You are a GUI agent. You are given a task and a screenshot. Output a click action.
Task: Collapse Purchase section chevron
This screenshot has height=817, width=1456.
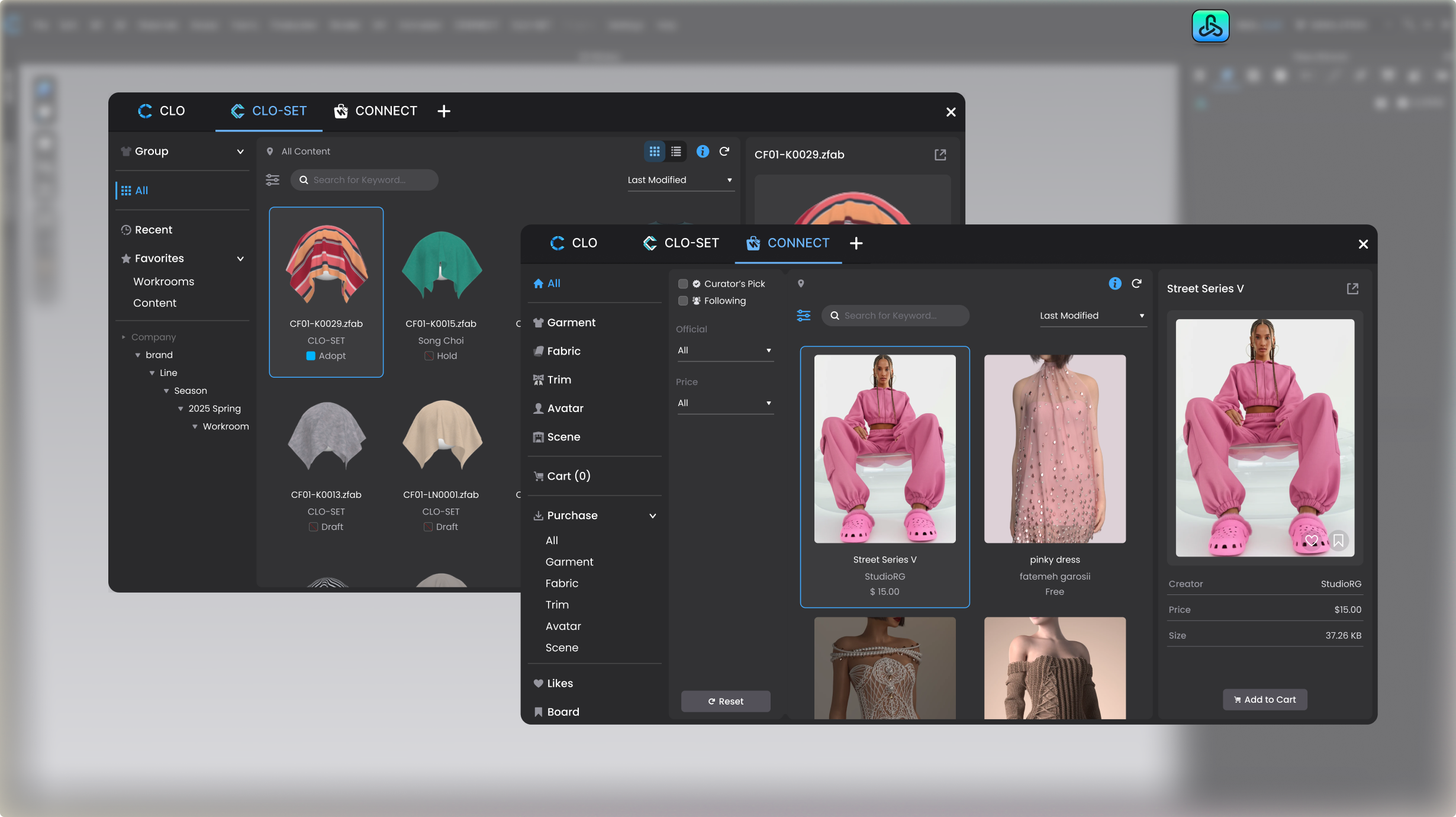pyautogui.click(x=653, y=516)
